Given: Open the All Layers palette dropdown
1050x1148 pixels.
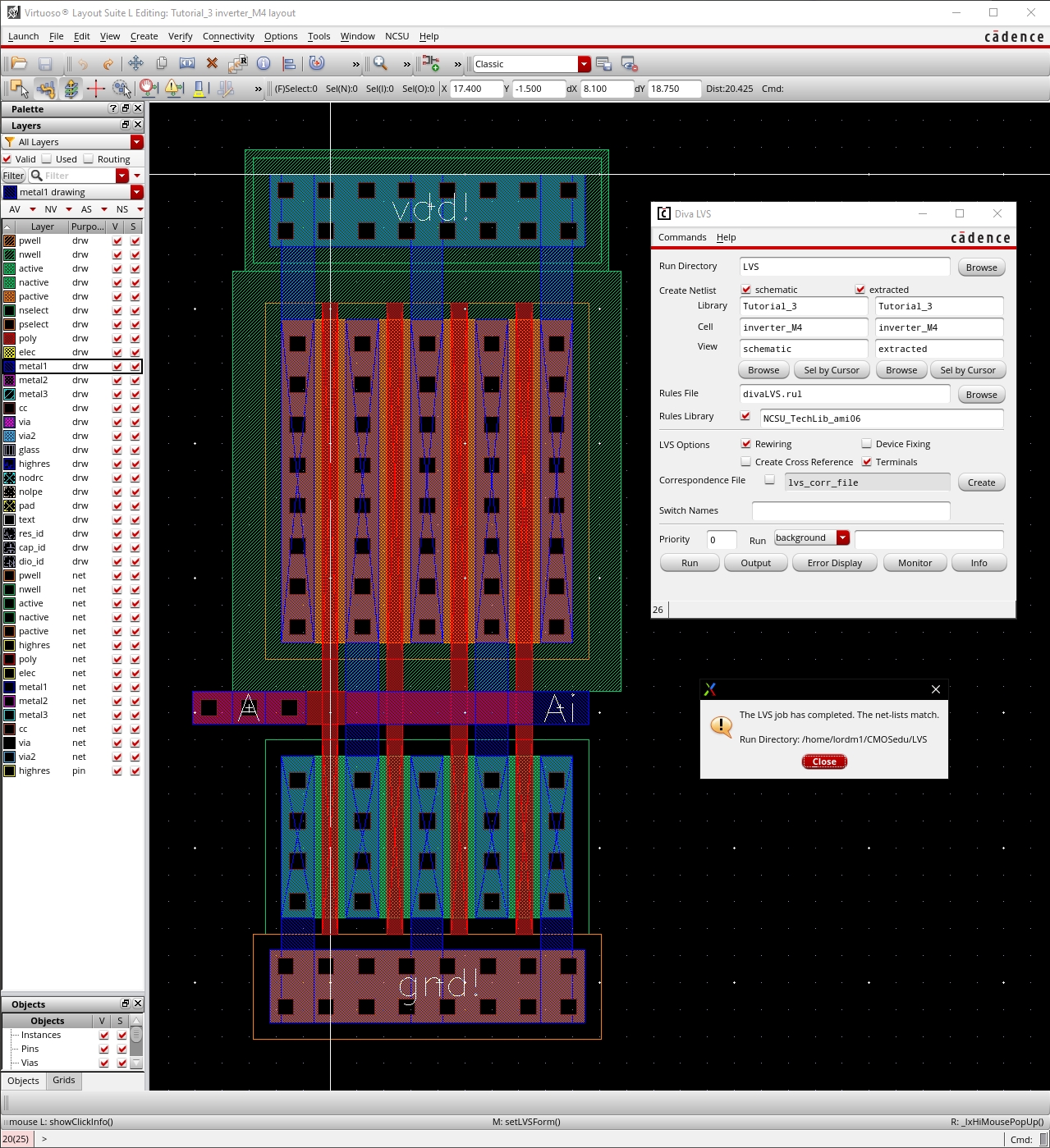Looking at the screenshot, I should click(x=136, y=142).
